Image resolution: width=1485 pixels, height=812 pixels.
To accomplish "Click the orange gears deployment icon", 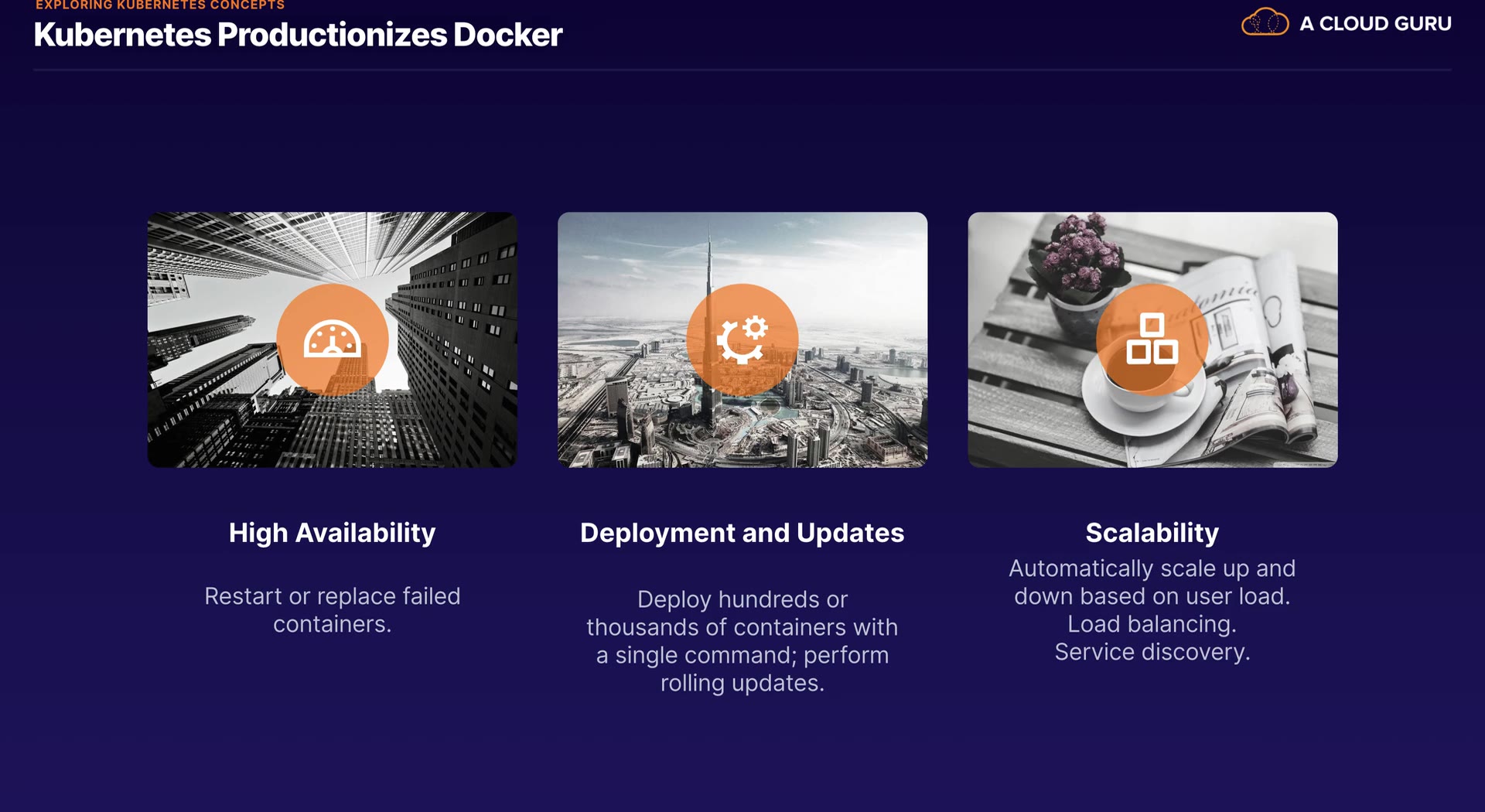I will [x=742, y=339].
